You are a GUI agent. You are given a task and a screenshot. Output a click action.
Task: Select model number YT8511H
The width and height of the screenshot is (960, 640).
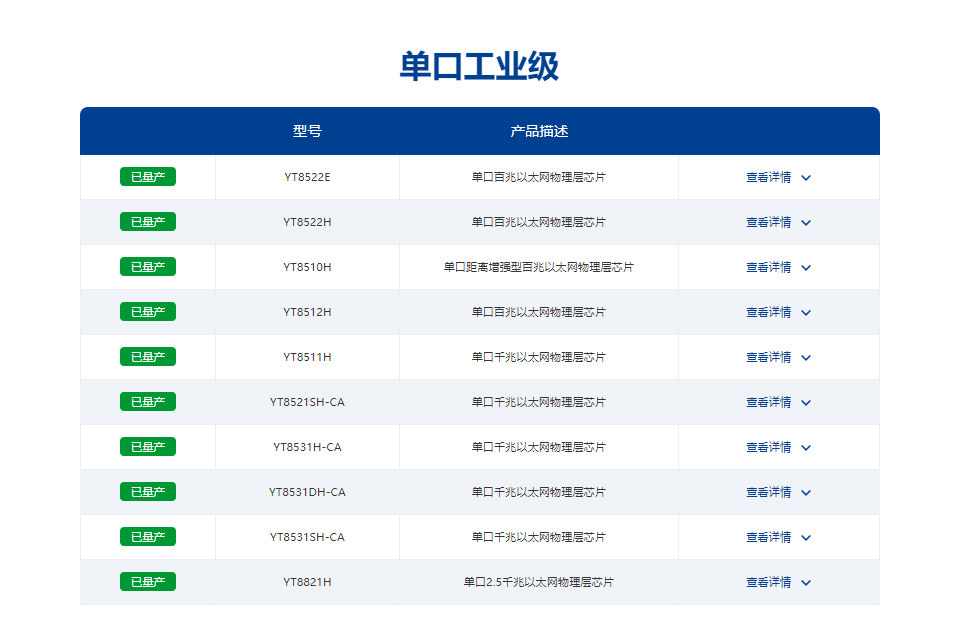click(307, 357)
